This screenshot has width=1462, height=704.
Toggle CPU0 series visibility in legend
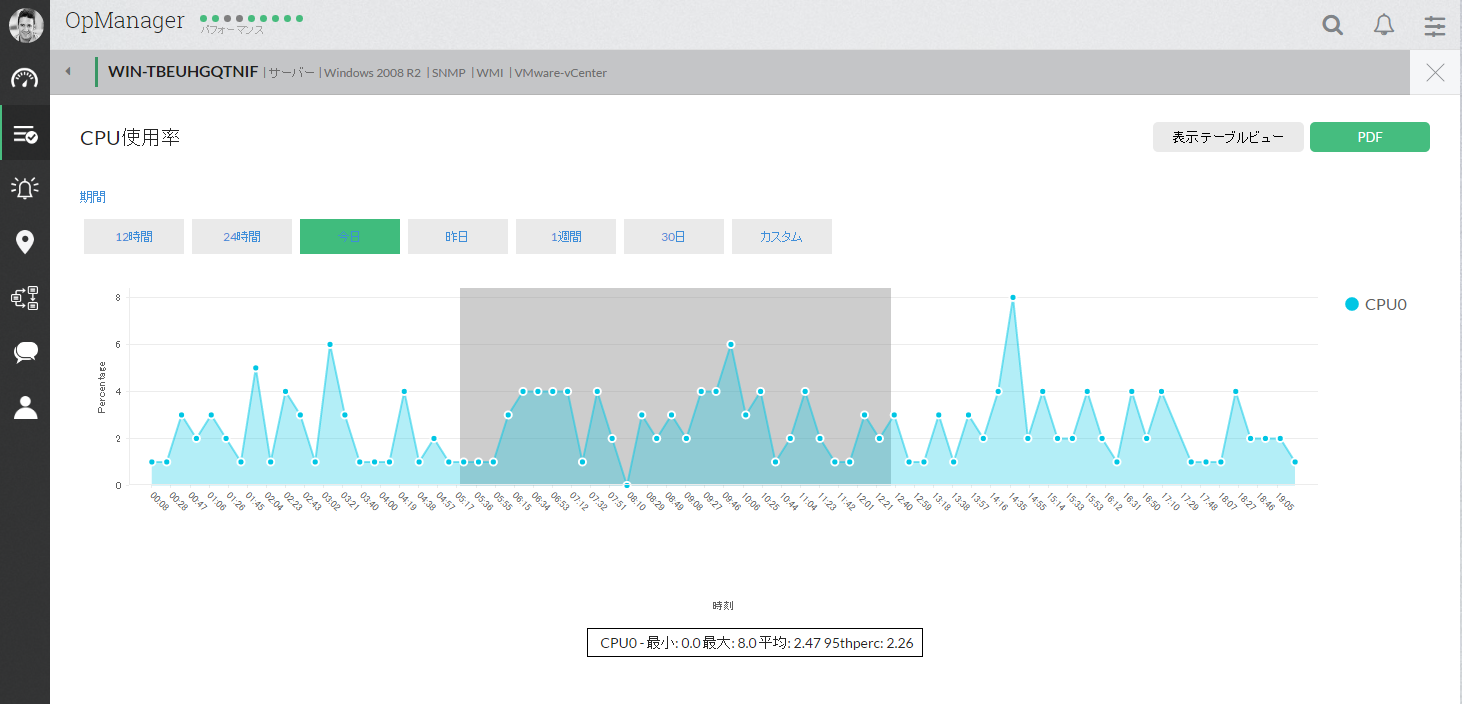(x=1376, y=304)
